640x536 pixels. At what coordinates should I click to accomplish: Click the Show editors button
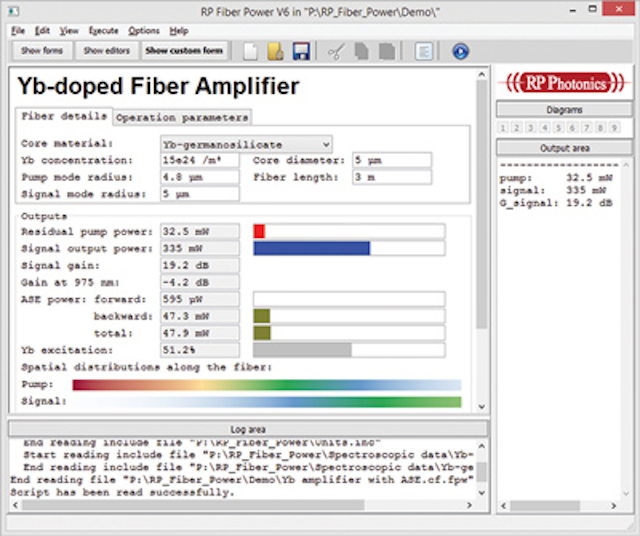[x=107, y=51]
